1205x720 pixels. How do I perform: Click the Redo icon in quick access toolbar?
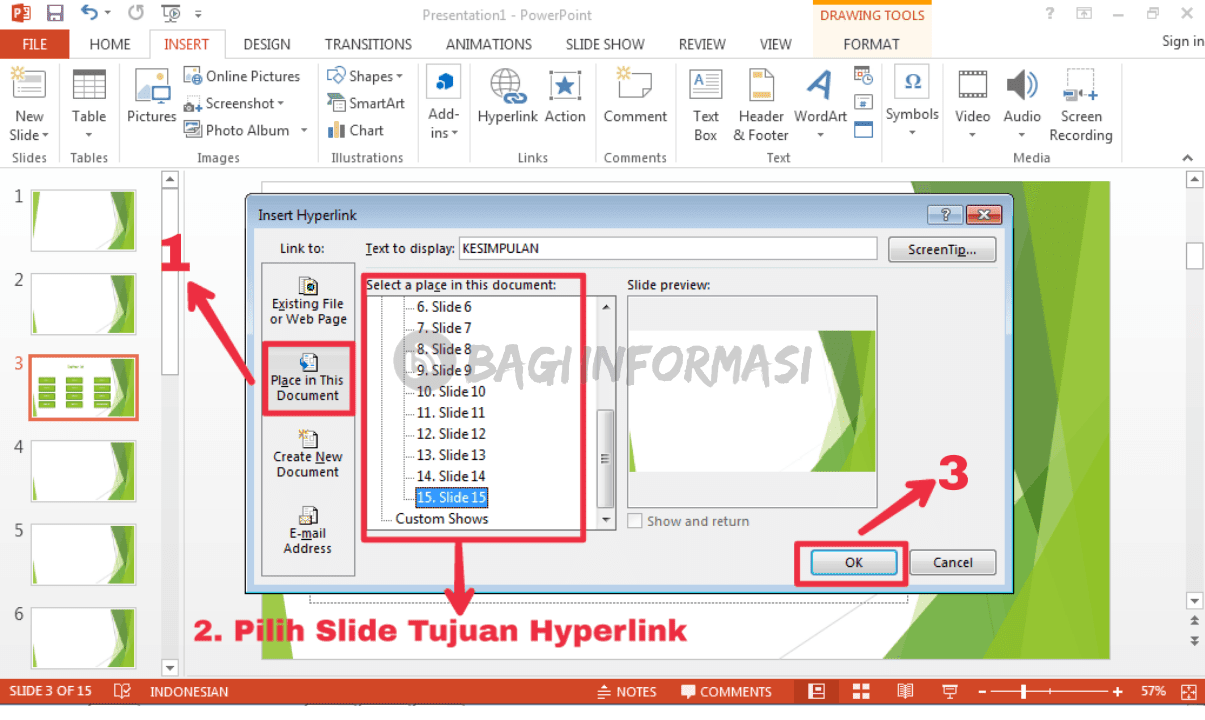click(136, 14)
